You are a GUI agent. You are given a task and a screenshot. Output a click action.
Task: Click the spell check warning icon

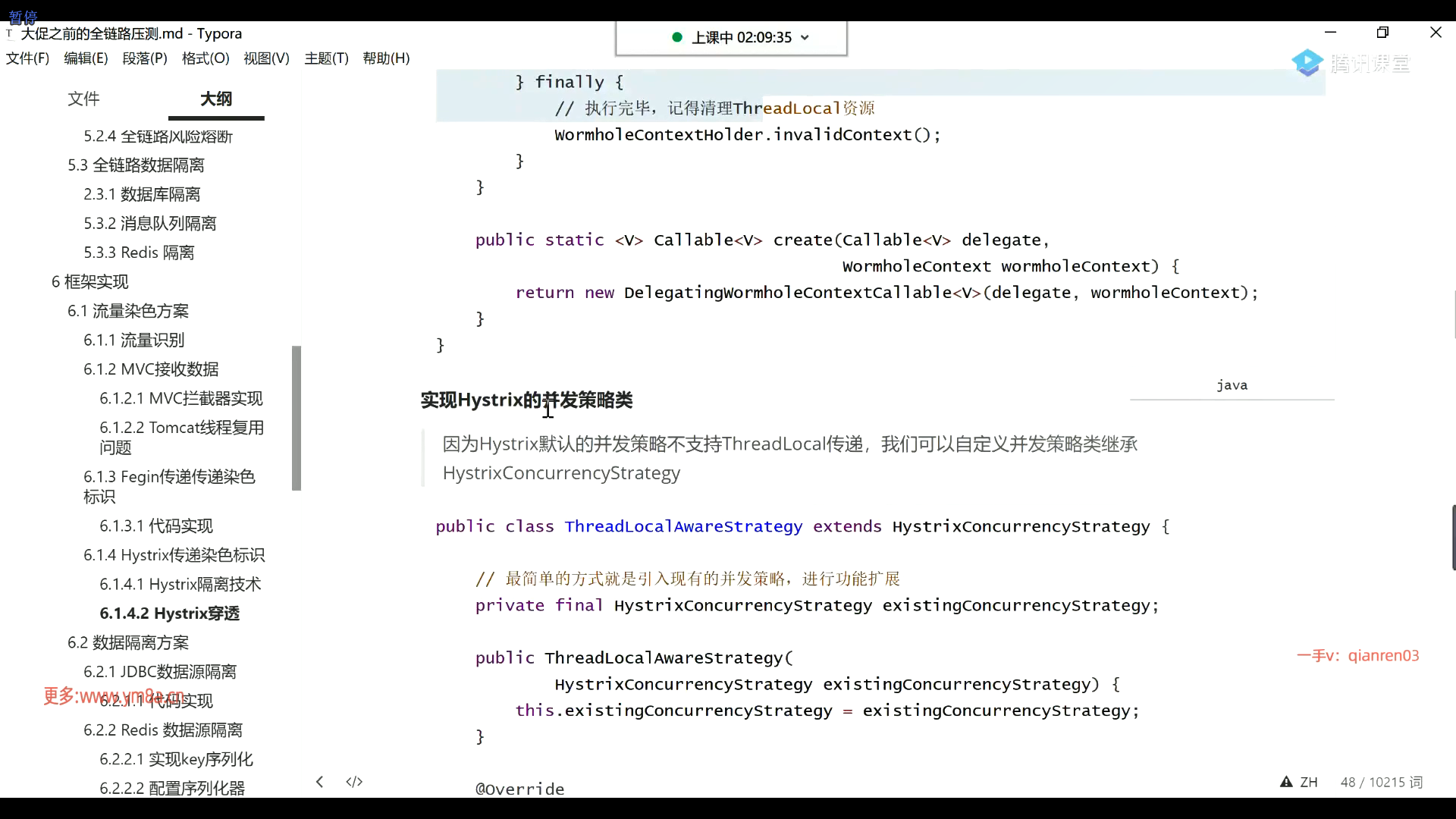(1286, 782)
